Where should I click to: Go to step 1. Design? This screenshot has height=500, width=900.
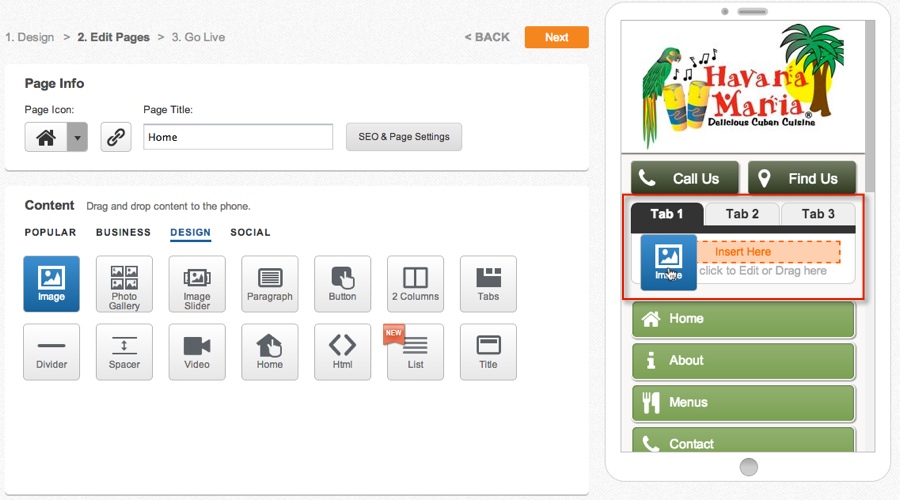point(30,37)
